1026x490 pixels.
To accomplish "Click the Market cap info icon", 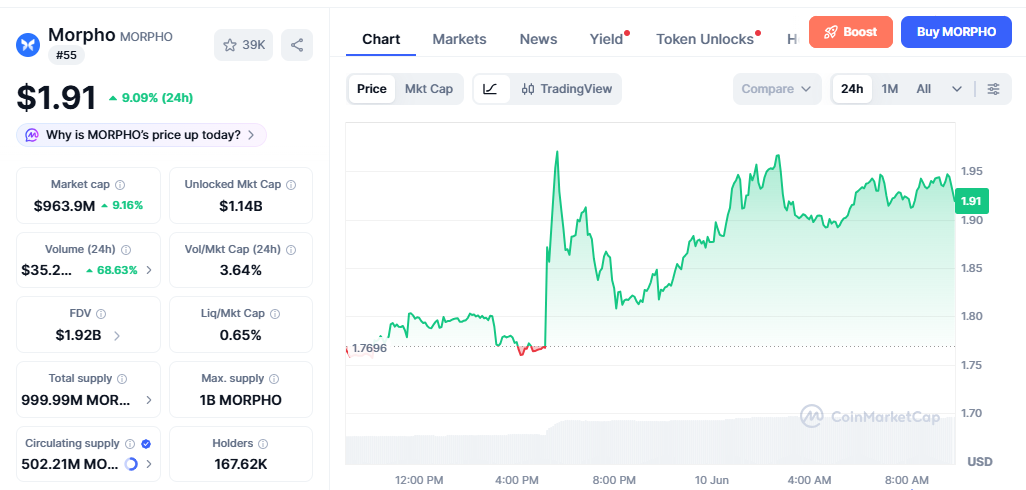I will click(120, 185).
